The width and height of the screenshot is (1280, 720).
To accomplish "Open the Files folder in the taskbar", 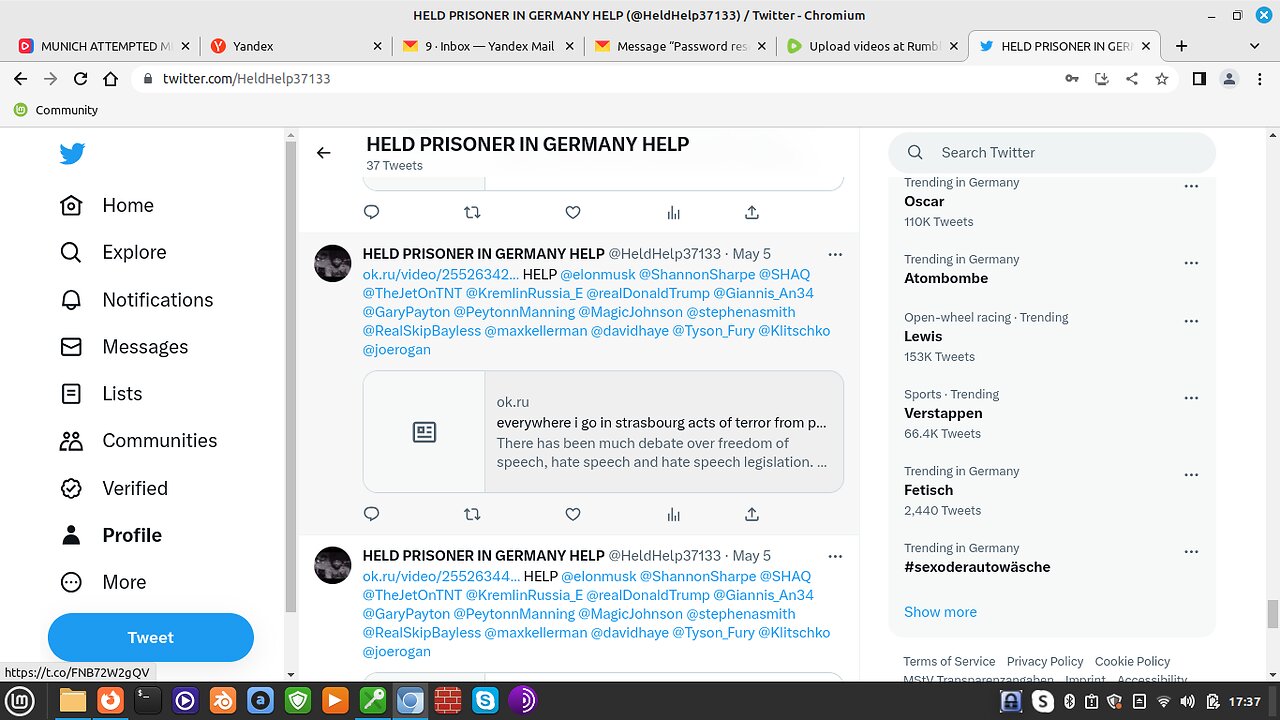I will point(72,701).
